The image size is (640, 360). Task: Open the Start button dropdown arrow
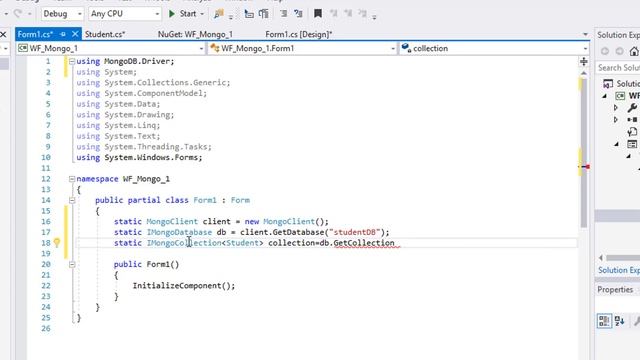(x=202, y=14)
